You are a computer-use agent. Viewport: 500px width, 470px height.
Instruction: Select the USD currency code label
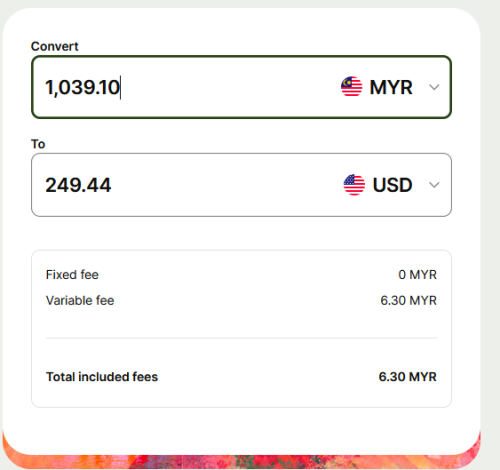pyautogui.click(x=393, y=185)
